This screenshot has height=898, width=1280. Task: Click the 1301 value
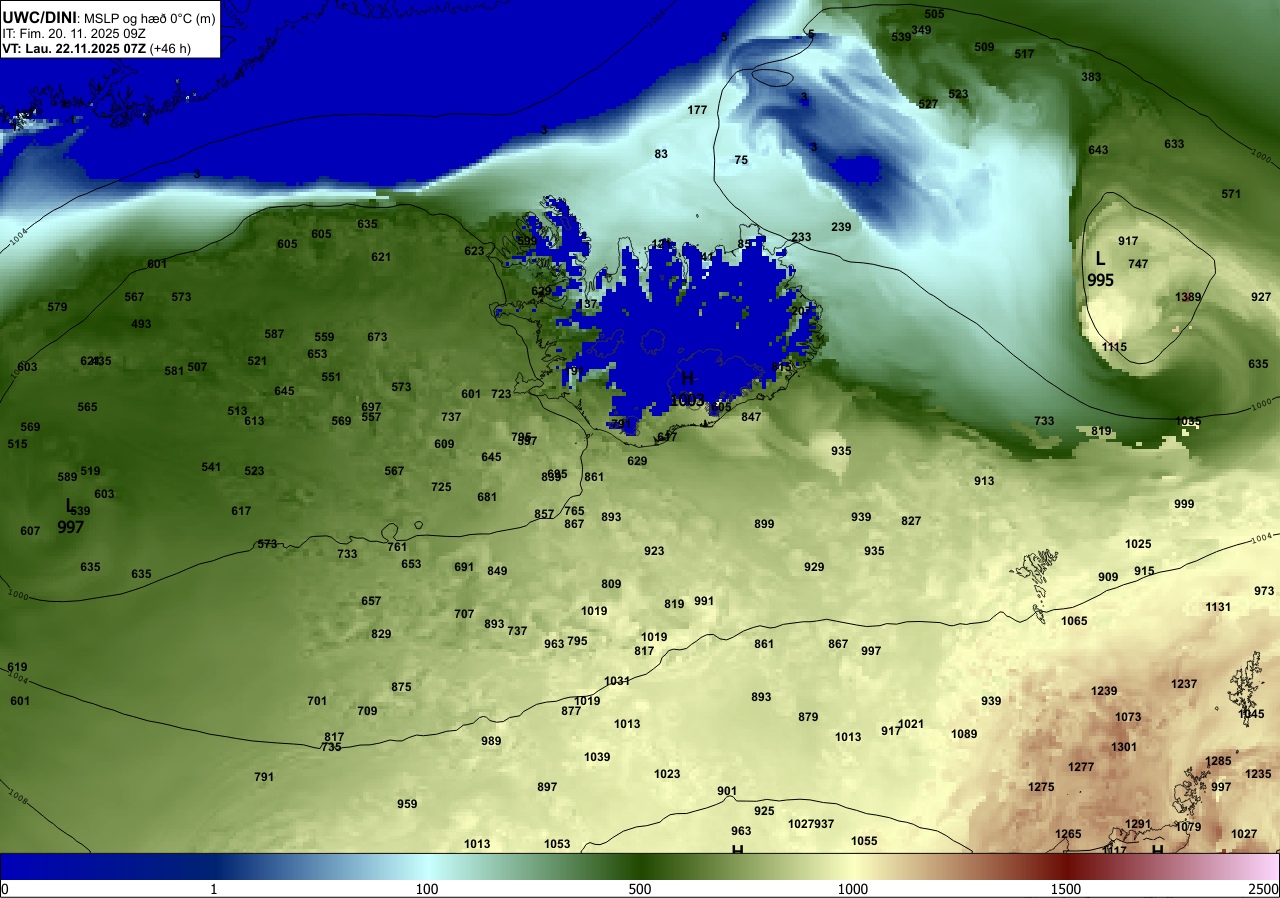(x=1124, y=747)
